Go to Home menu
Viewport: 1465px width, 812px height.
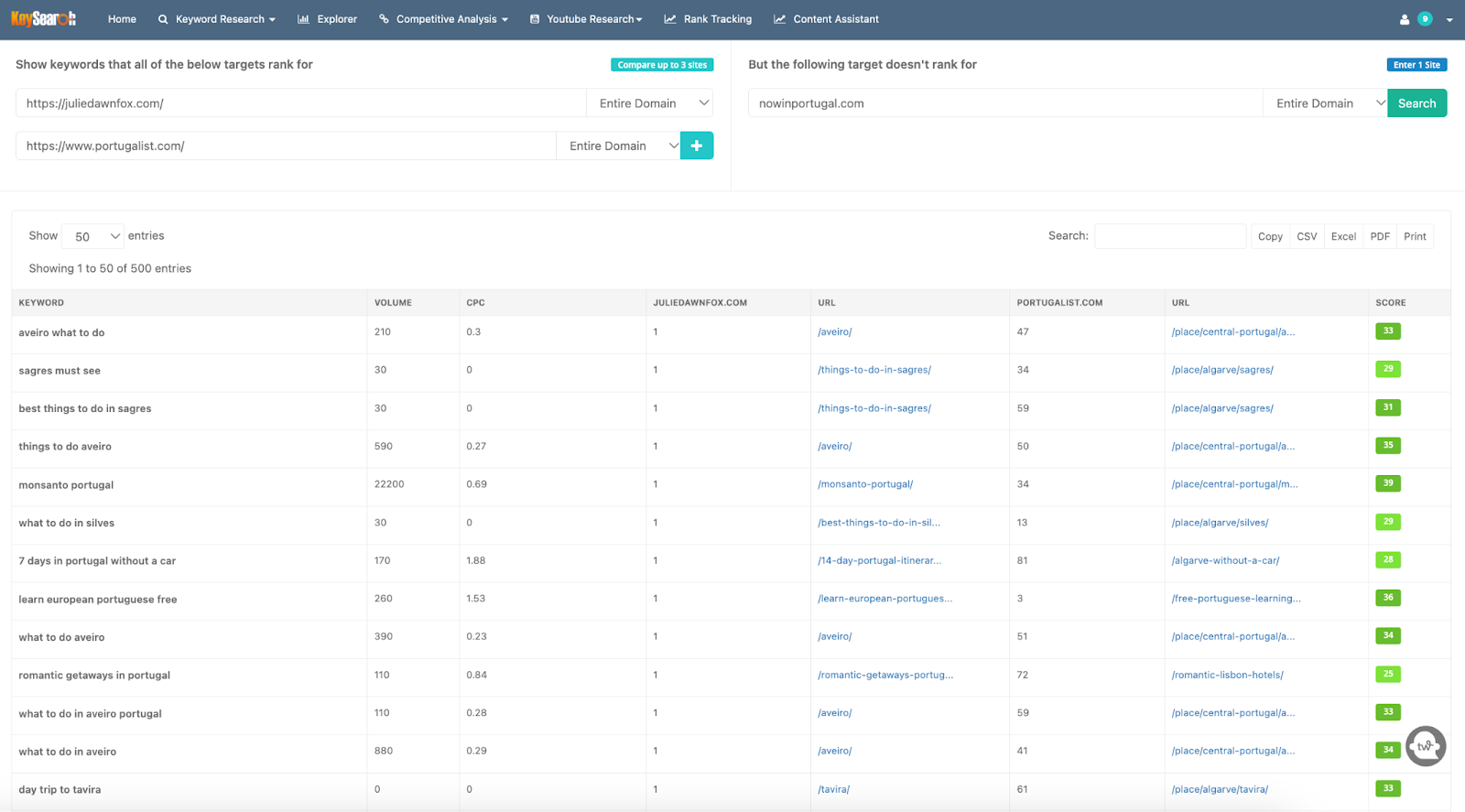pyautogui.click(x=122, y=19)
